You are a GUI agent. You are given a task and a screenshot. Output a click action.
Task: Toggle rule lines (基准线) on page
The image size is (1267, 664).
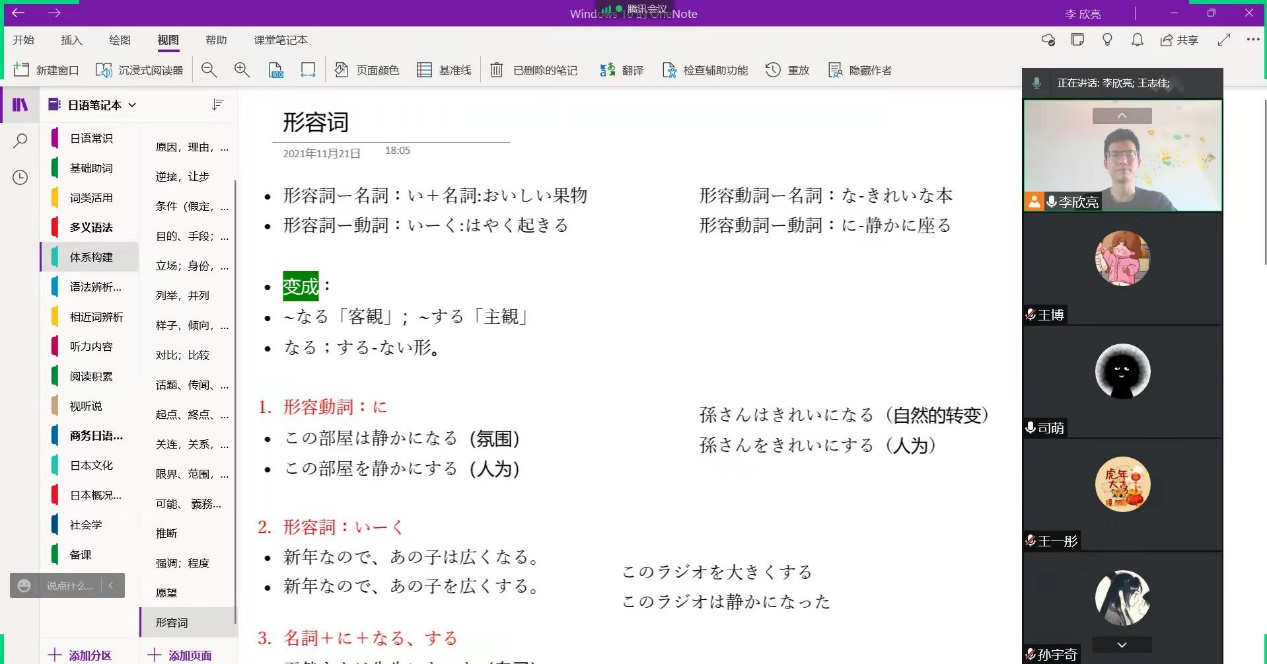(443, 70)
